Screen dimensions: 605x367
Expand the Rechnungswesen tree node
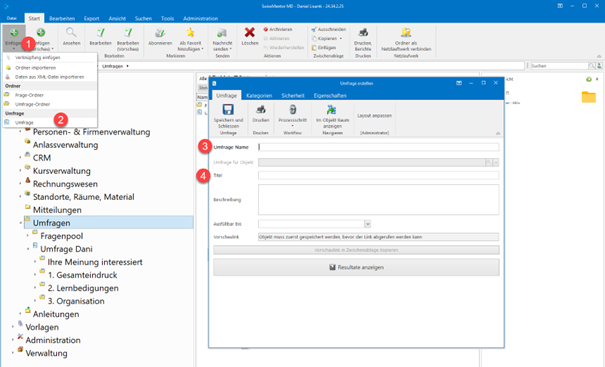coord(20,184)
